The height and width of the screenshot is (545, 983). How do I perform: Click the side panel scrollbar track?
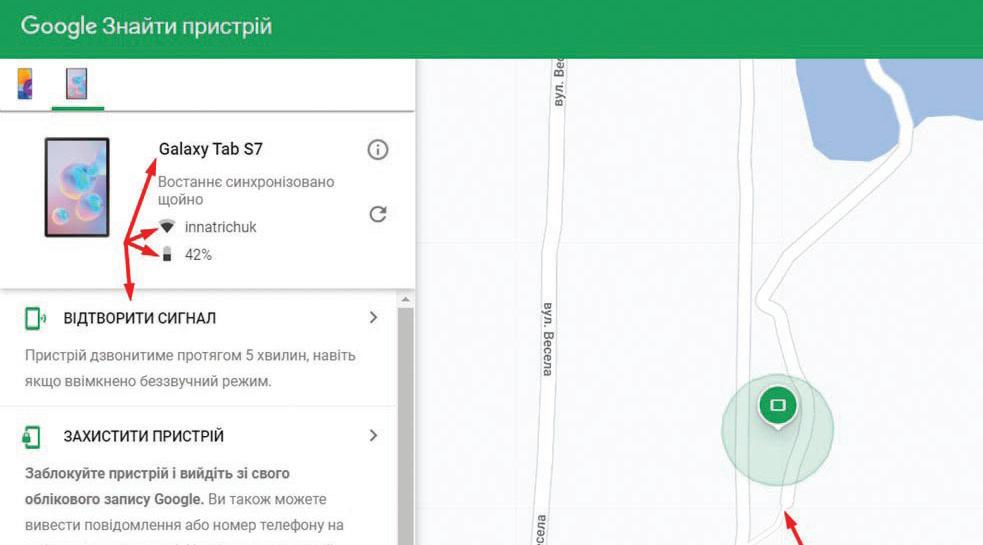click(x=406, y=426)
